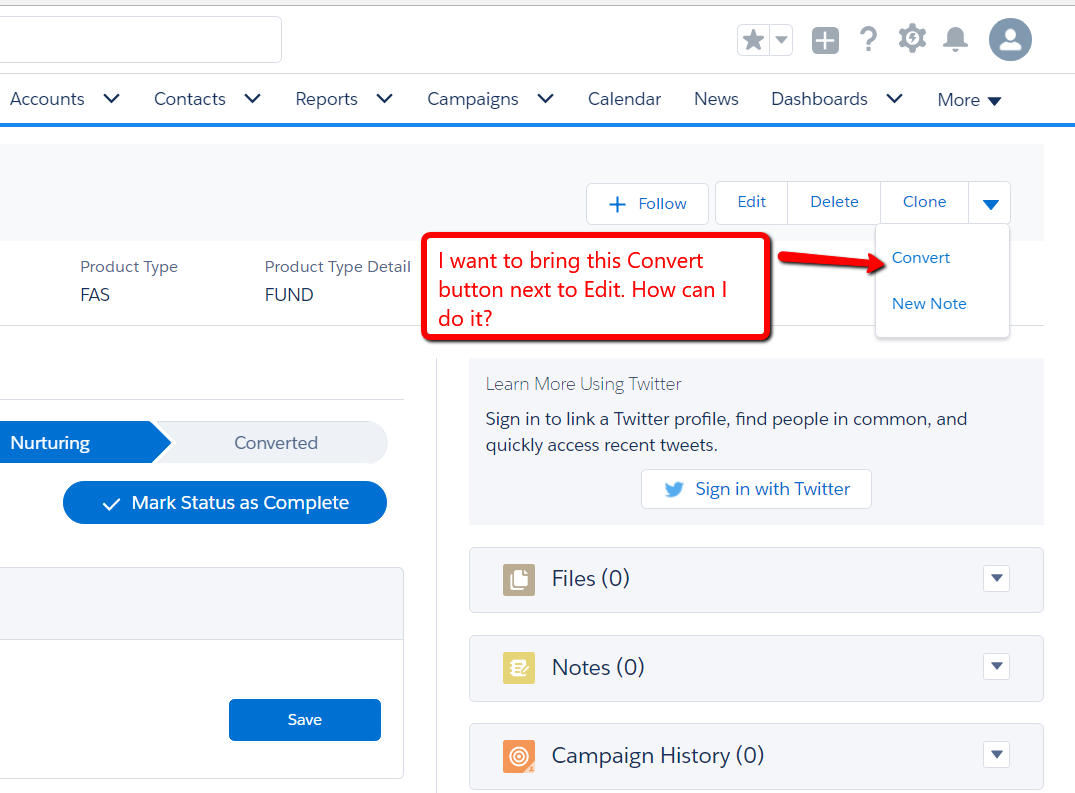Go to the Calendar tab
This screenshot has height=793, width=1075.
coord(624,99)
